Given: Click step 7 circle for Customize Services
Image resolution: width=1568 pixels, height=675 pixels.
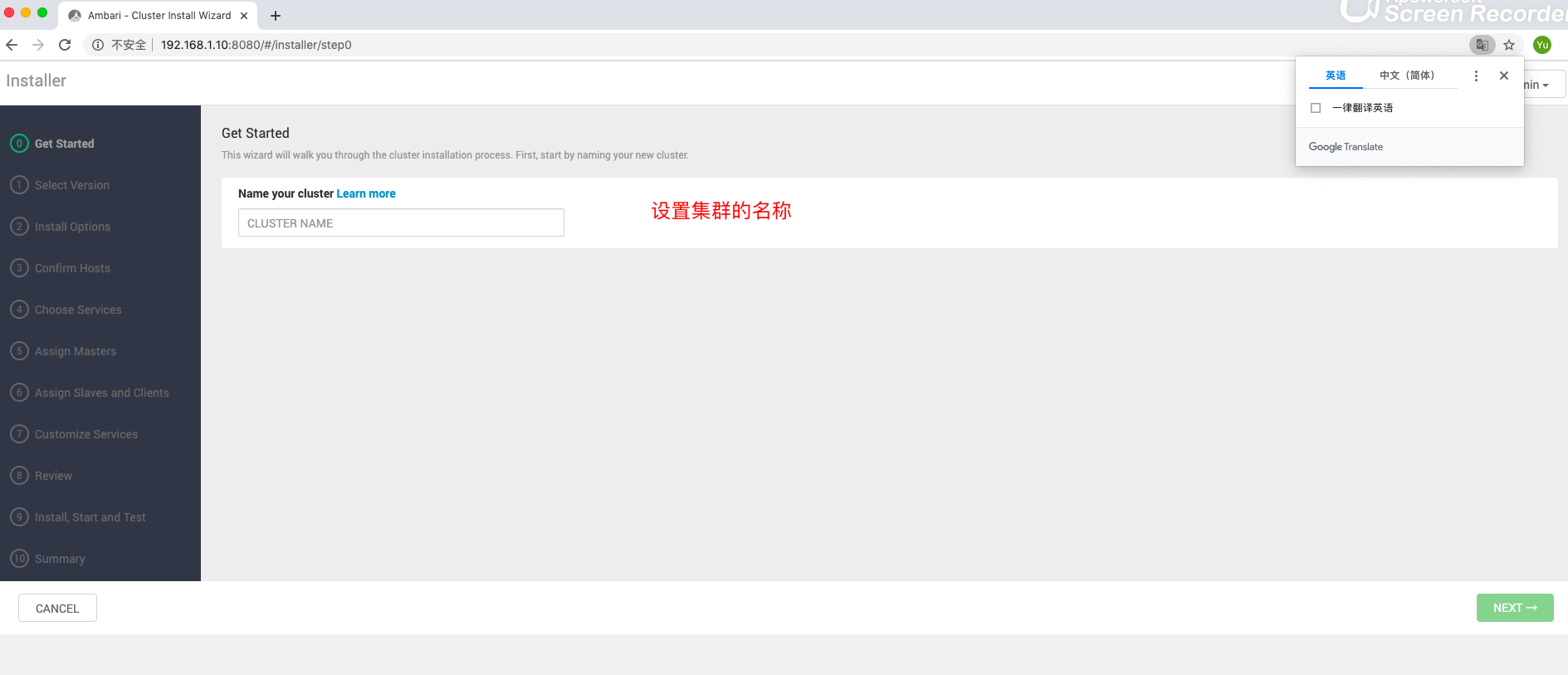Looking at the screenshot, I should pyautogui.click(x=19, y=434).
